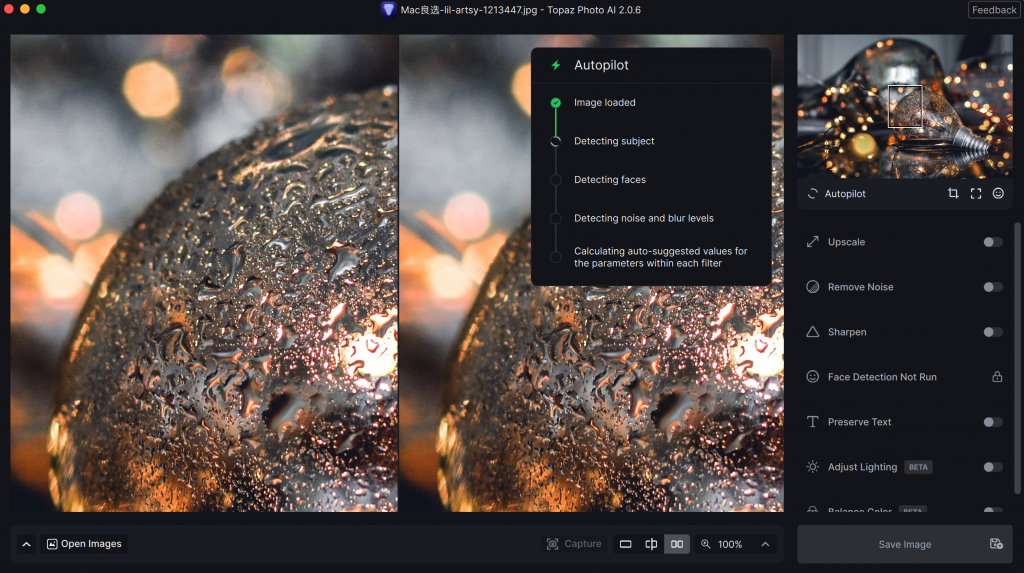The height and width of the screenshot is (573, 1024).
Task: Click the Topaz Photo AI title icon
Action: click(x=389, y=10)
